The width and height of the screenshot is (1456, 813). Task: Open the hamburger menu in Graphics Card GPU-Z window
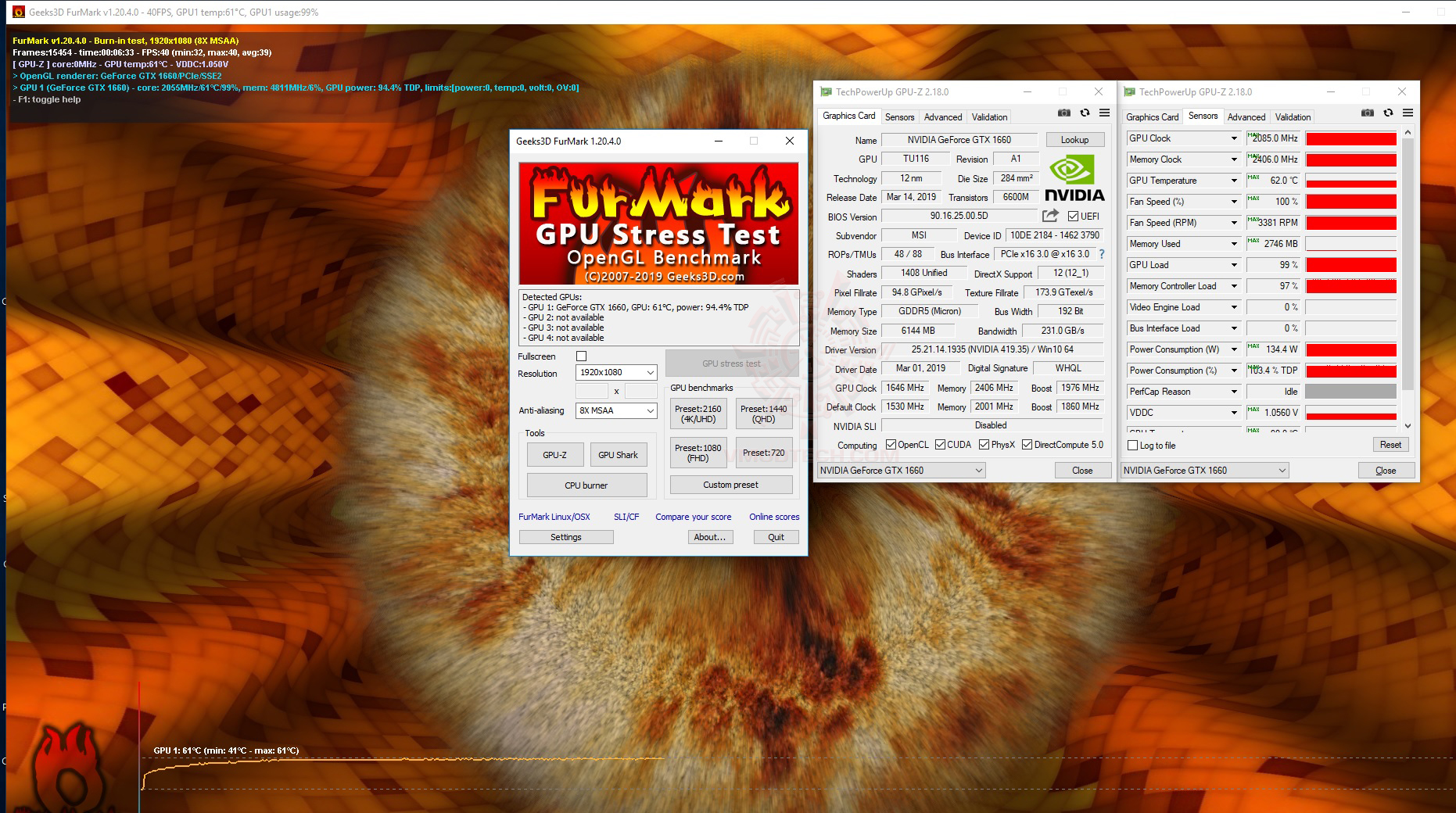tap(1104, 113)
